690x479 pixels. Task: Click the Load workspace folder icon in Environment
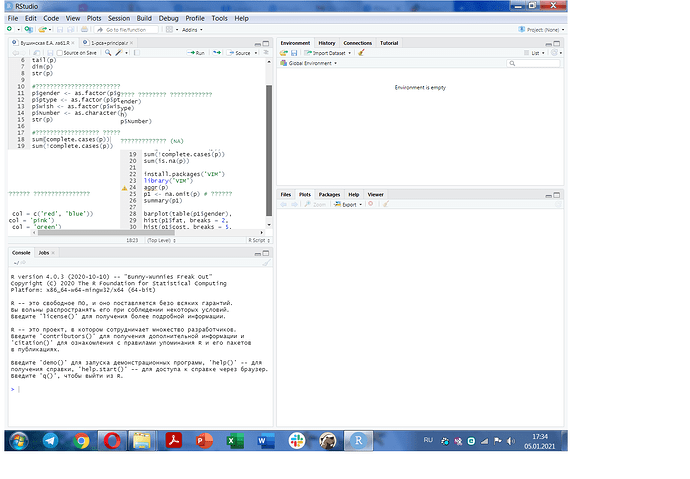284,53
